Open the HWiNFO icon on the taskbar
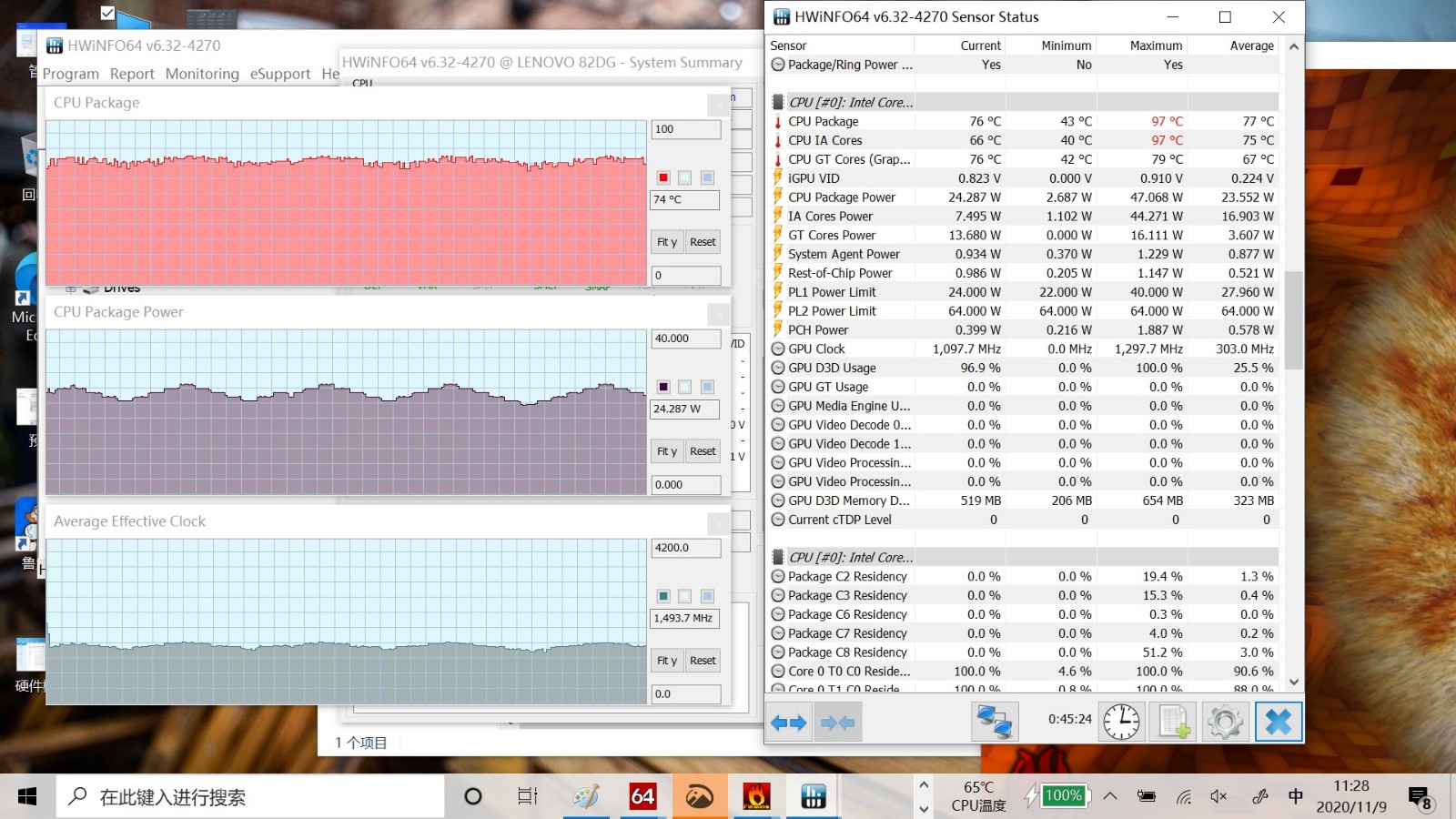This screenshot has width=1456, height=819. tap(813, 797)
